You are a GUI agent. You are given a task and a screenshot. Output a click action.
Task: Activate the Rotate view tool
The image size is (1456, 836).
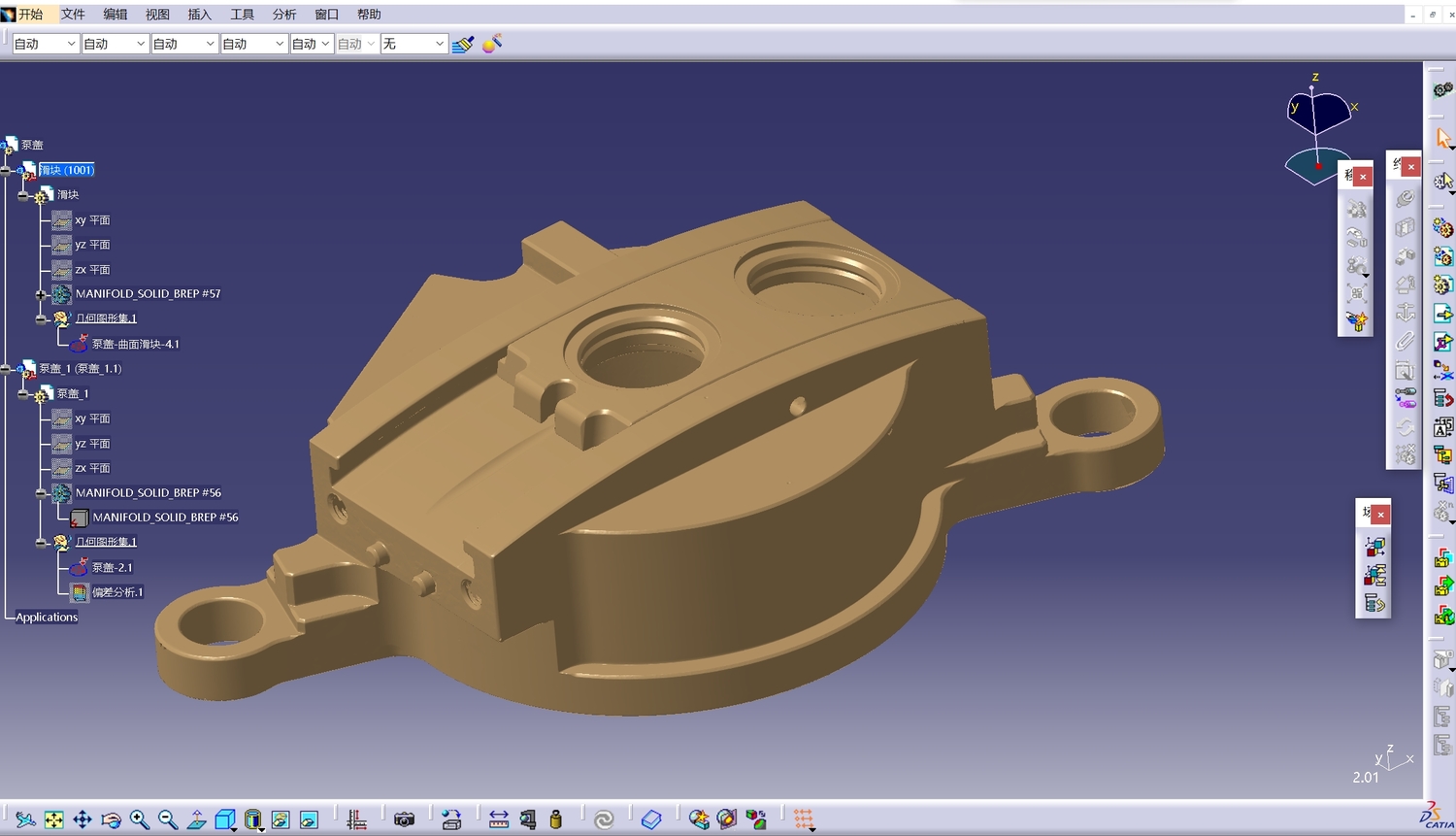click(x=111, y=819)
